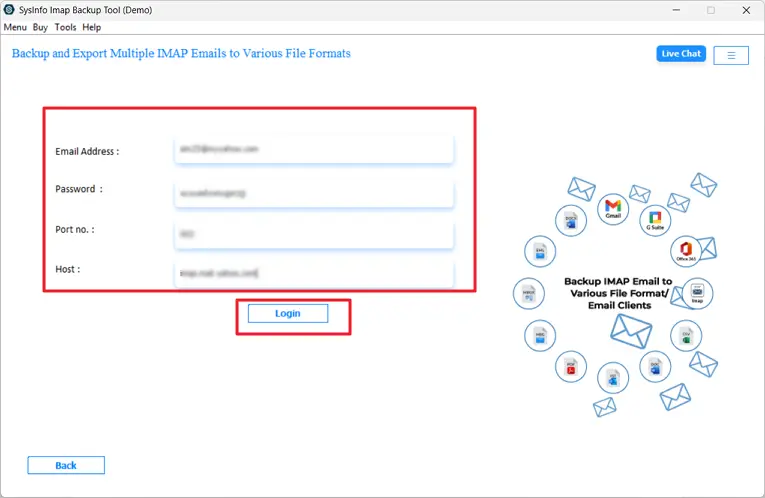The image size is (765, 498).
Task: Click the 'Backup and Export Multiple IMAP Emails' heading
Action: click(181, 53)
